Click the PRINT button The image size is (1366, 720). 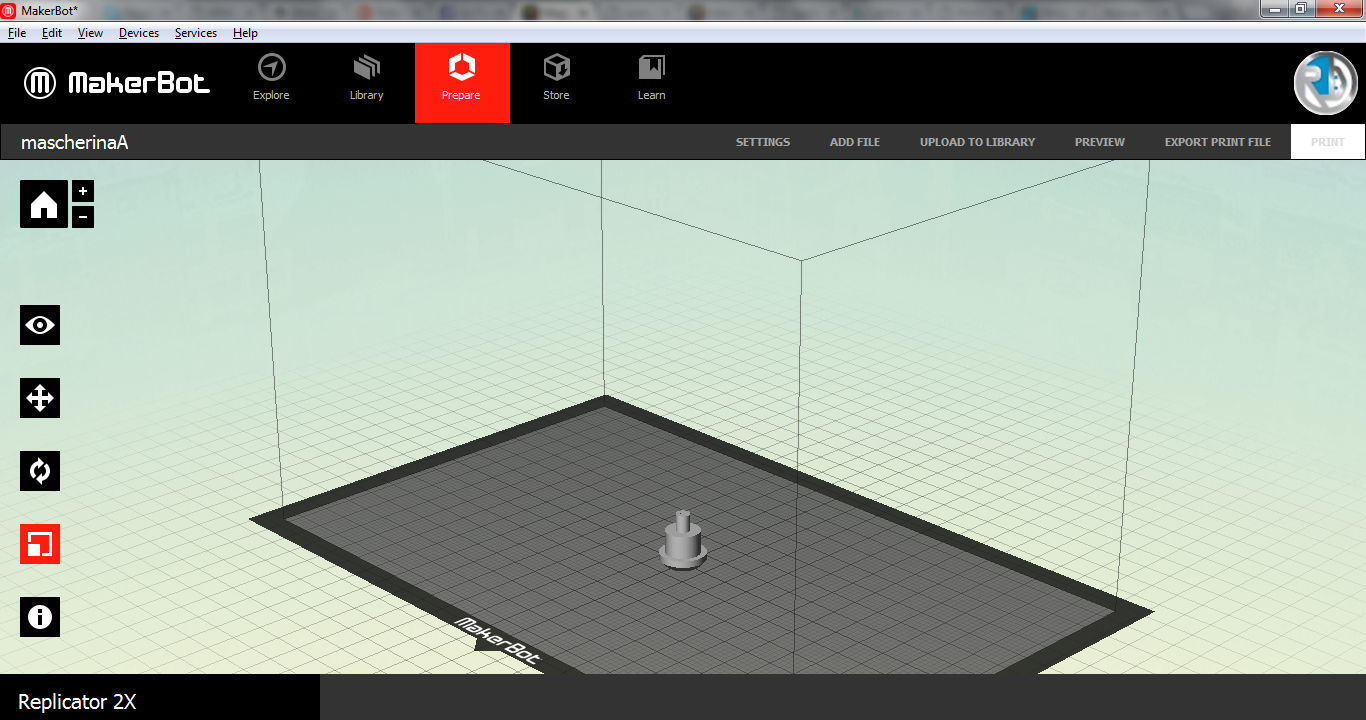[x=1328, y=142]
